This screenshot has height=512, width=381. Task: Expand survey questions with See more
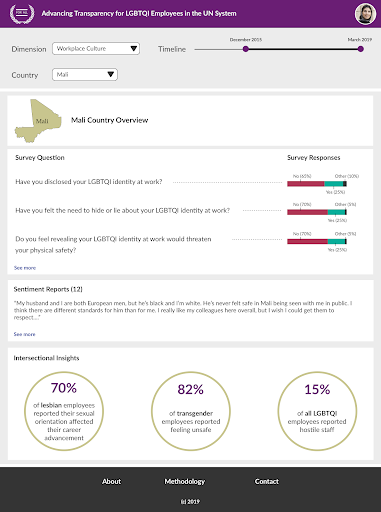(x=25, y=268)
